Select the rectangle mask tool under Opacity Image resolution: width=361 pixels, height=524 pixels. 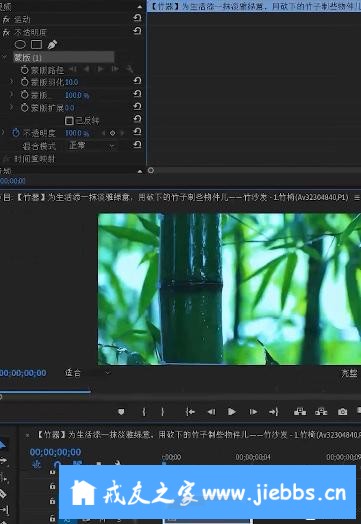click(x=36, y=44)
